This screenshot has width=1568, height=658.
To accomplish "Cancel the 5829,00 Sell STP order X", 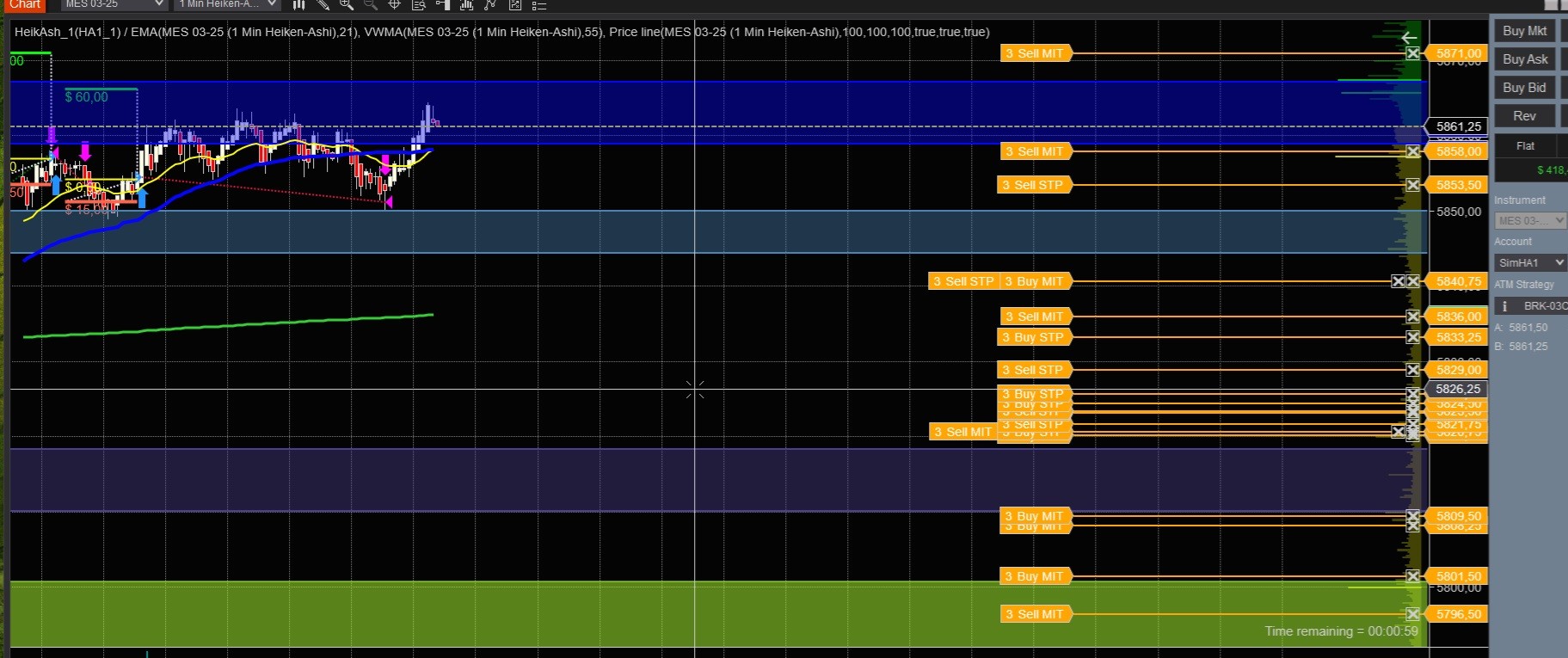I will click(1412, 370).
